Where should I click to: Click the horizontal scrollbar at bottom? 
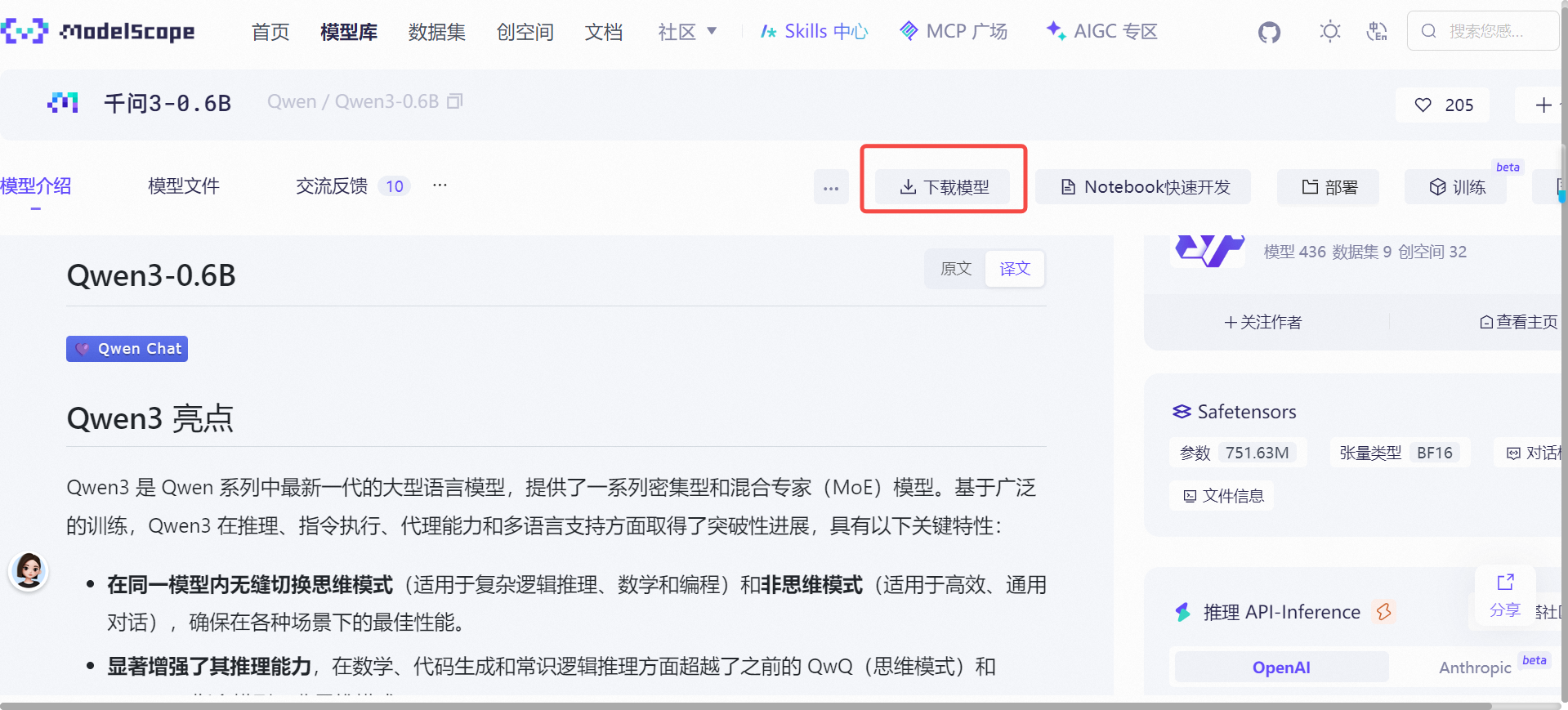(x=746, y=706)
